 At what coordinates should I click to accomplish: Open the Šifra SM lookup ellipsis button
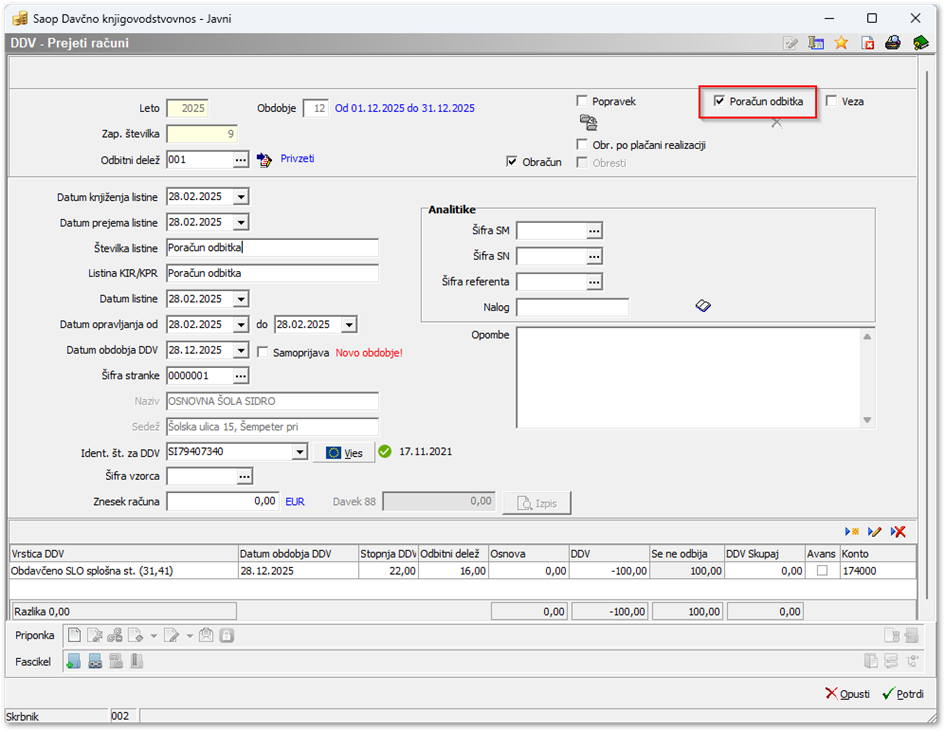594,230
